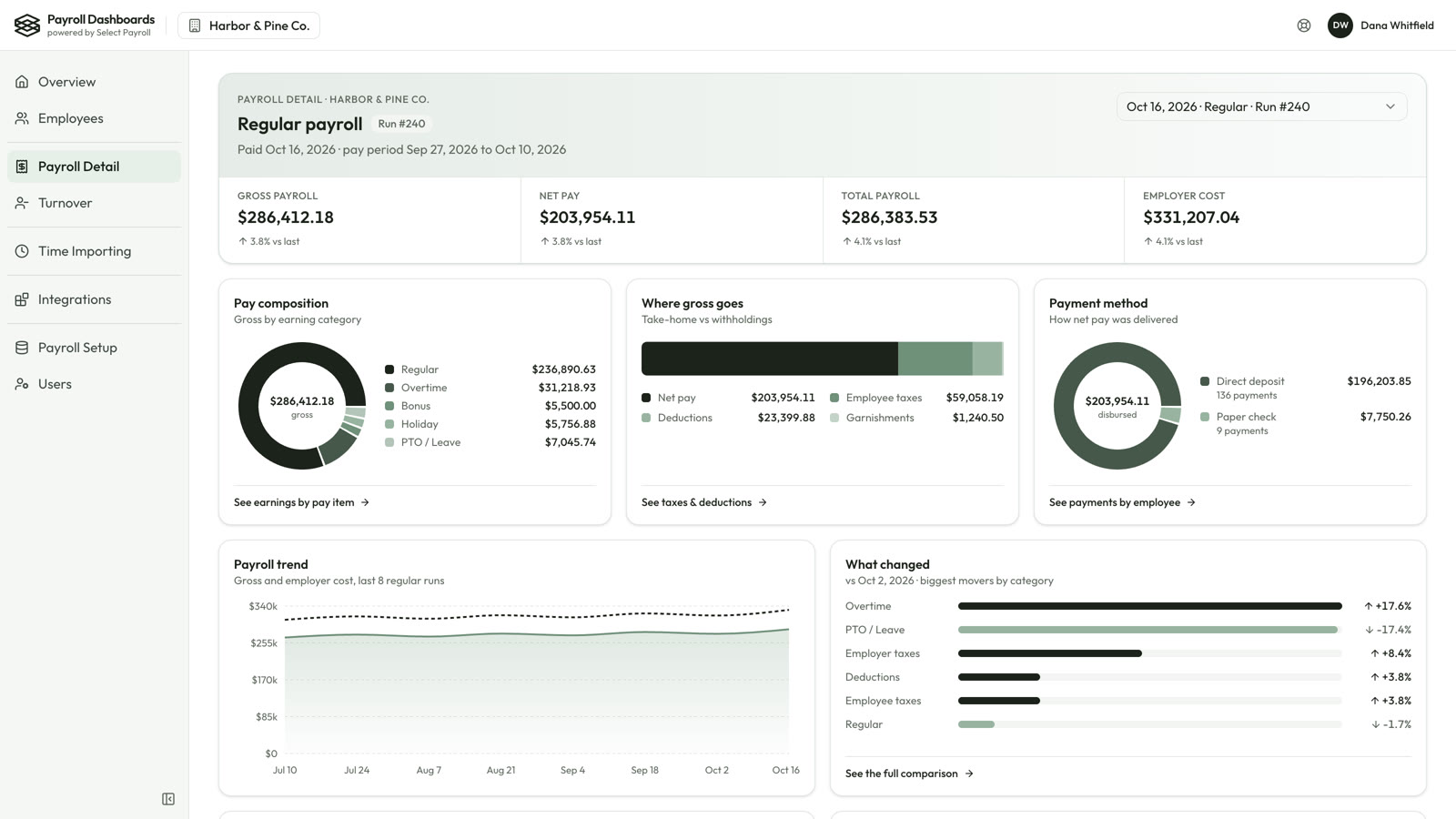The height and width of the screenshot is (819, 1456).
Task: Go to Overview in the sidebar
Action: (95, 82)
